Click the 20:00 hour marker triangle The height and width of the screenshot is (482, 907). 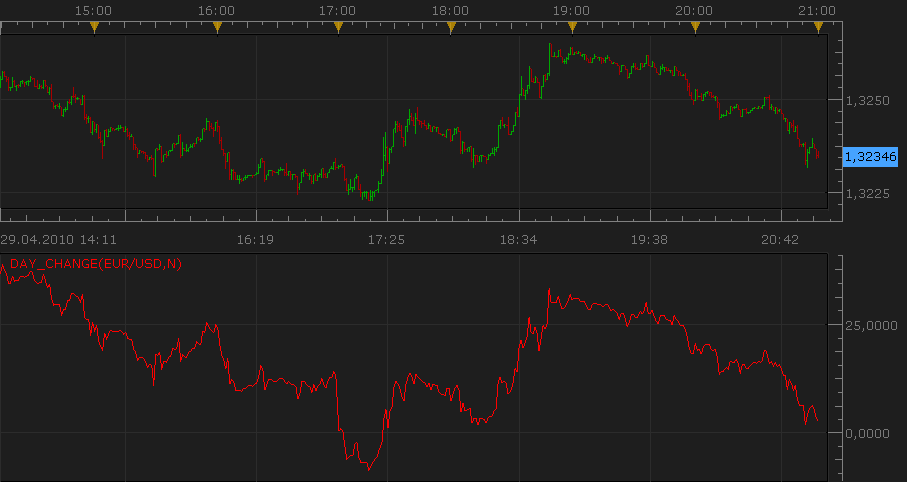tap(695, 27)
